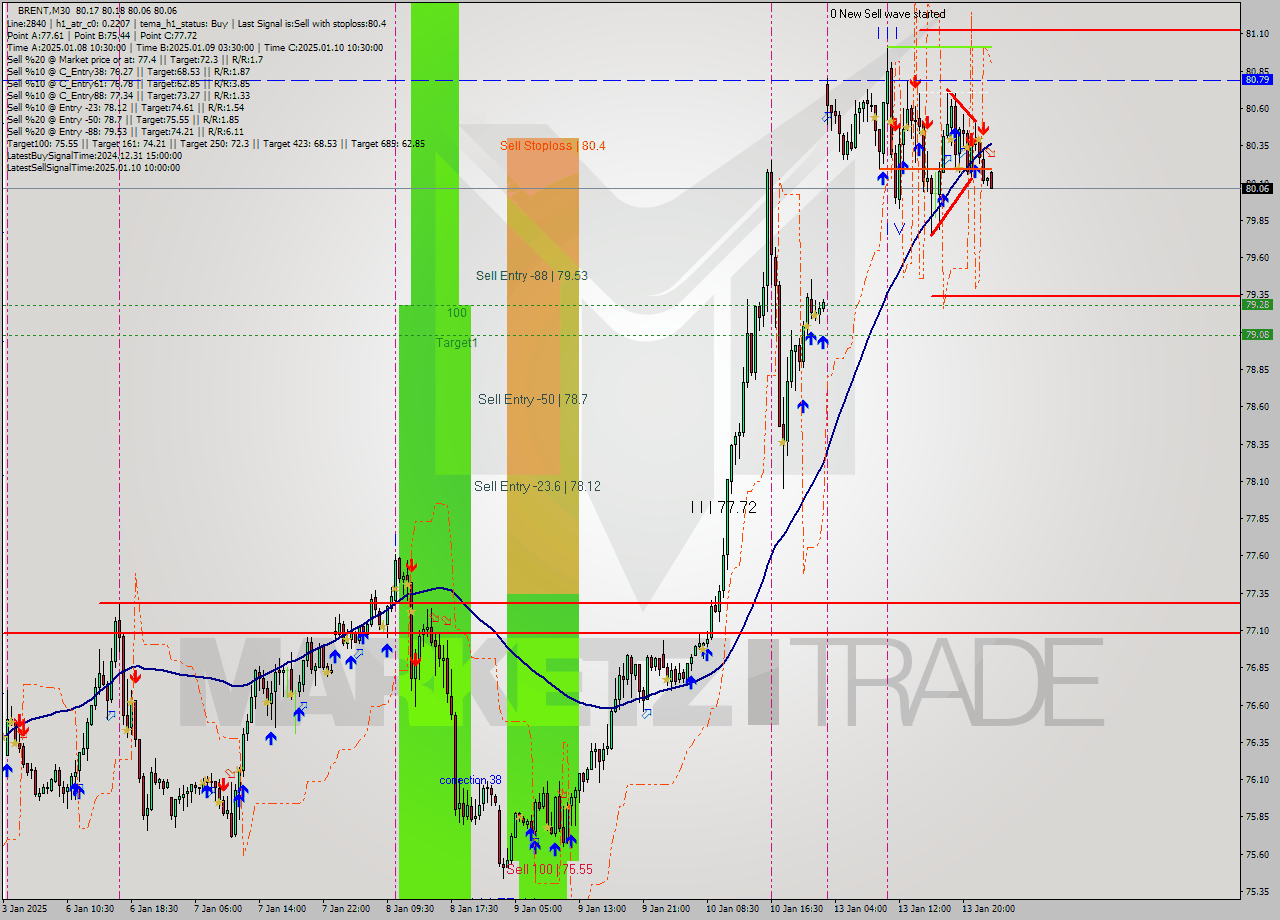
Task: Click the 'Target1' label
Action: click(457, 343)
